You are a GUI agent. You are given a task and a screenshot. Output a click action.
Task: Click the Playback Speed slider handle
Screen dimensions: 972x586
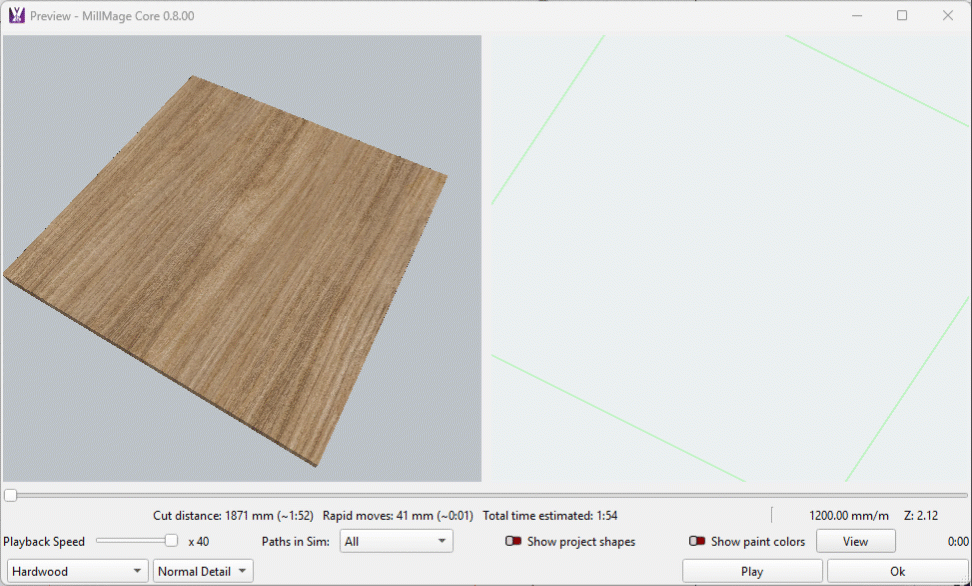[x=171, y=541]
